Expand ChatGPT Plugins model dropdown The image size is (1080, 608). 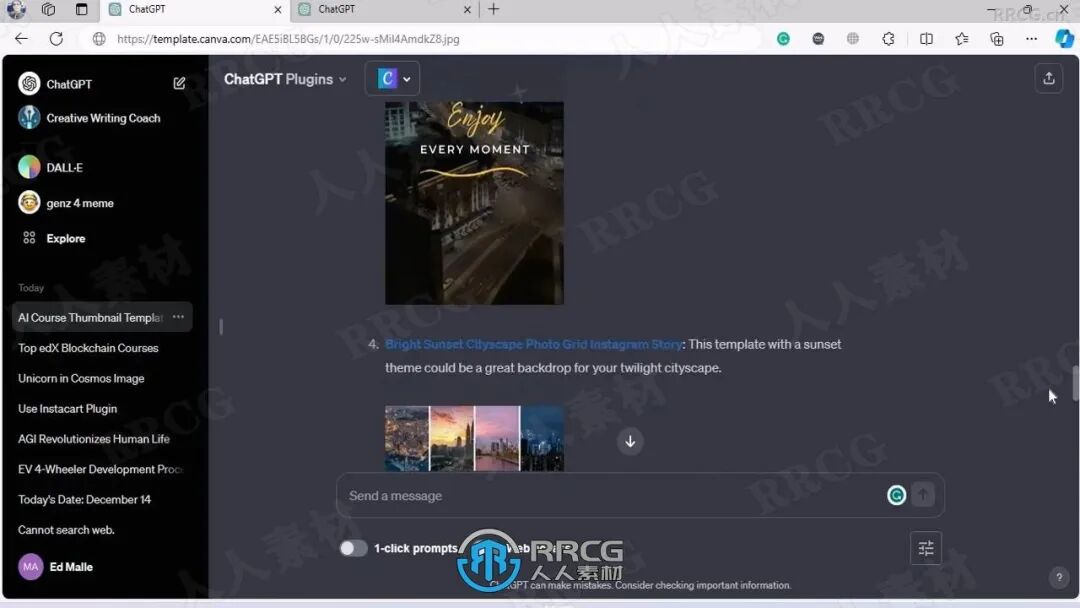[284, 79]
